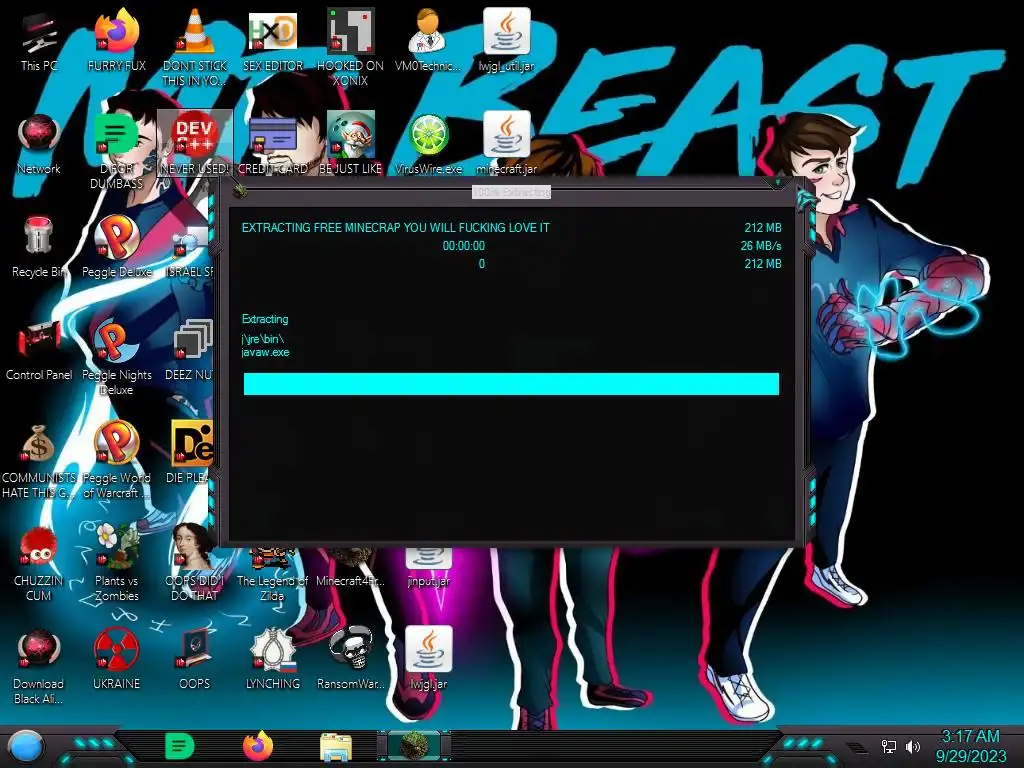The image size is (1024, 768).
Task: Open the money bag COMMUNISTS HATE THIS shortcut
Action: pyautogui.click(x=39, y=460)
